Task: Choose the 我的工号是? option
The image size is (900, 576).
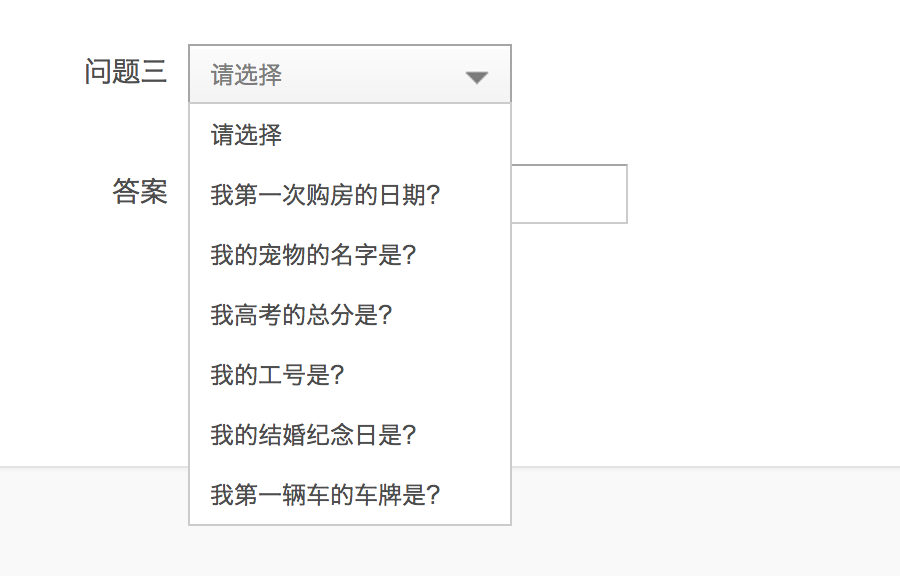Action: coord(277,375)
